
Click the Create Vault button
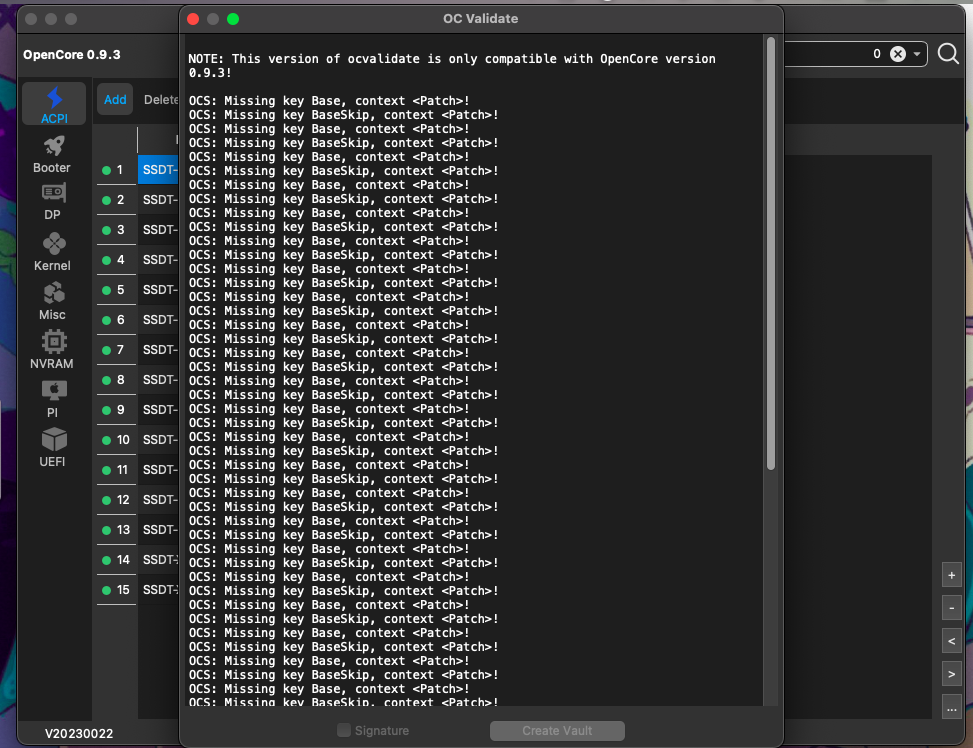[x=556, y=730]
